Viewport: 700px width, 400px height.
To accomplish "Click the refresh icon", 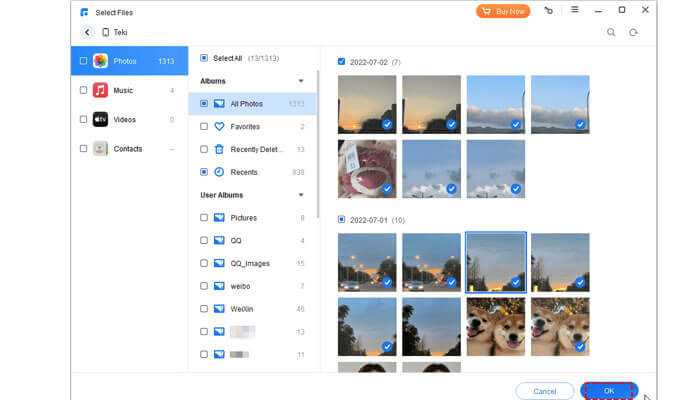I will [x=633, y=32].
